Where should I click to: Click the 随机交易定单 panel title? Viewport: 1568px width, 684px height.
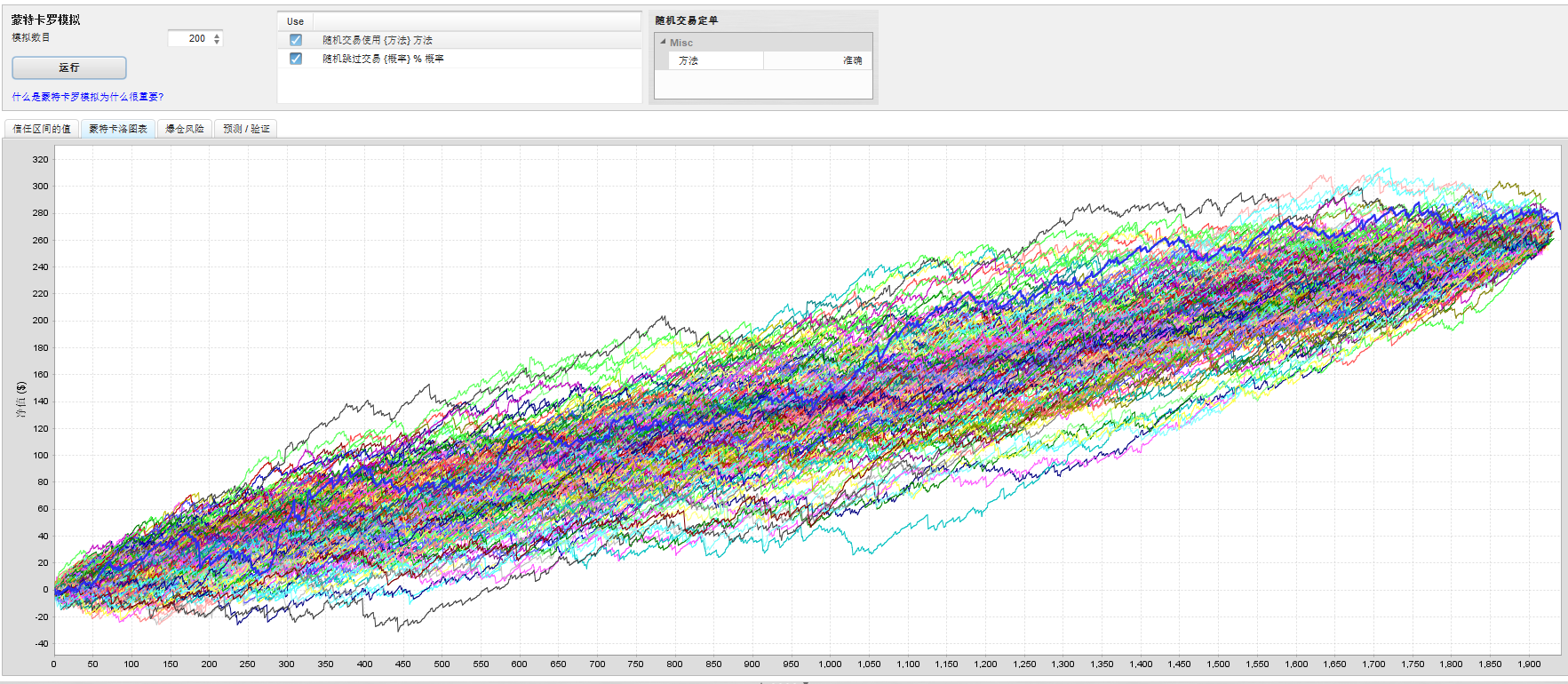point(687,20)
